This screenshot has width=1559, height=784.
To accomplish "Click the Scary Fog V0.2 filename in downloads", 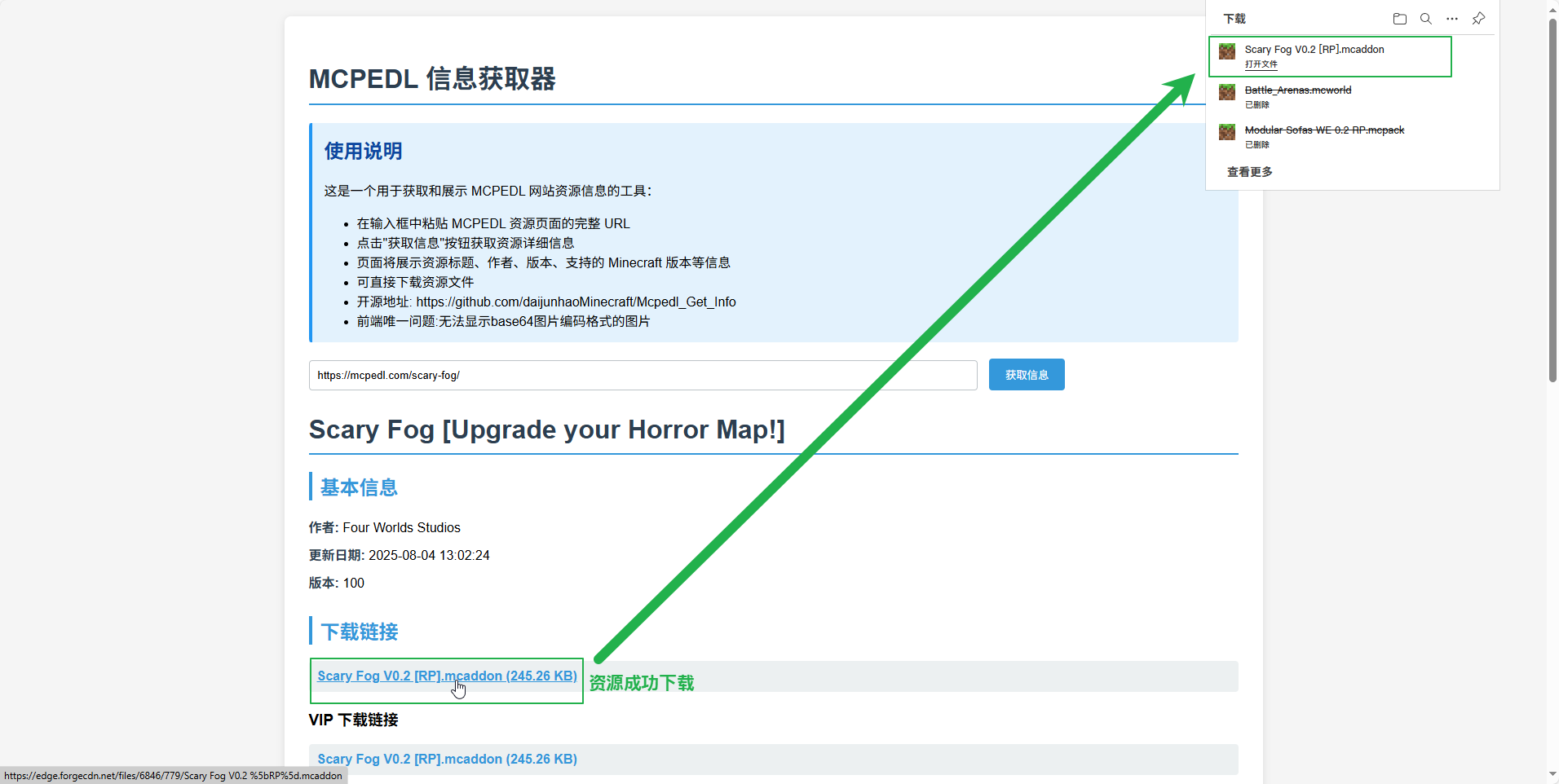I will [1314, 50].
